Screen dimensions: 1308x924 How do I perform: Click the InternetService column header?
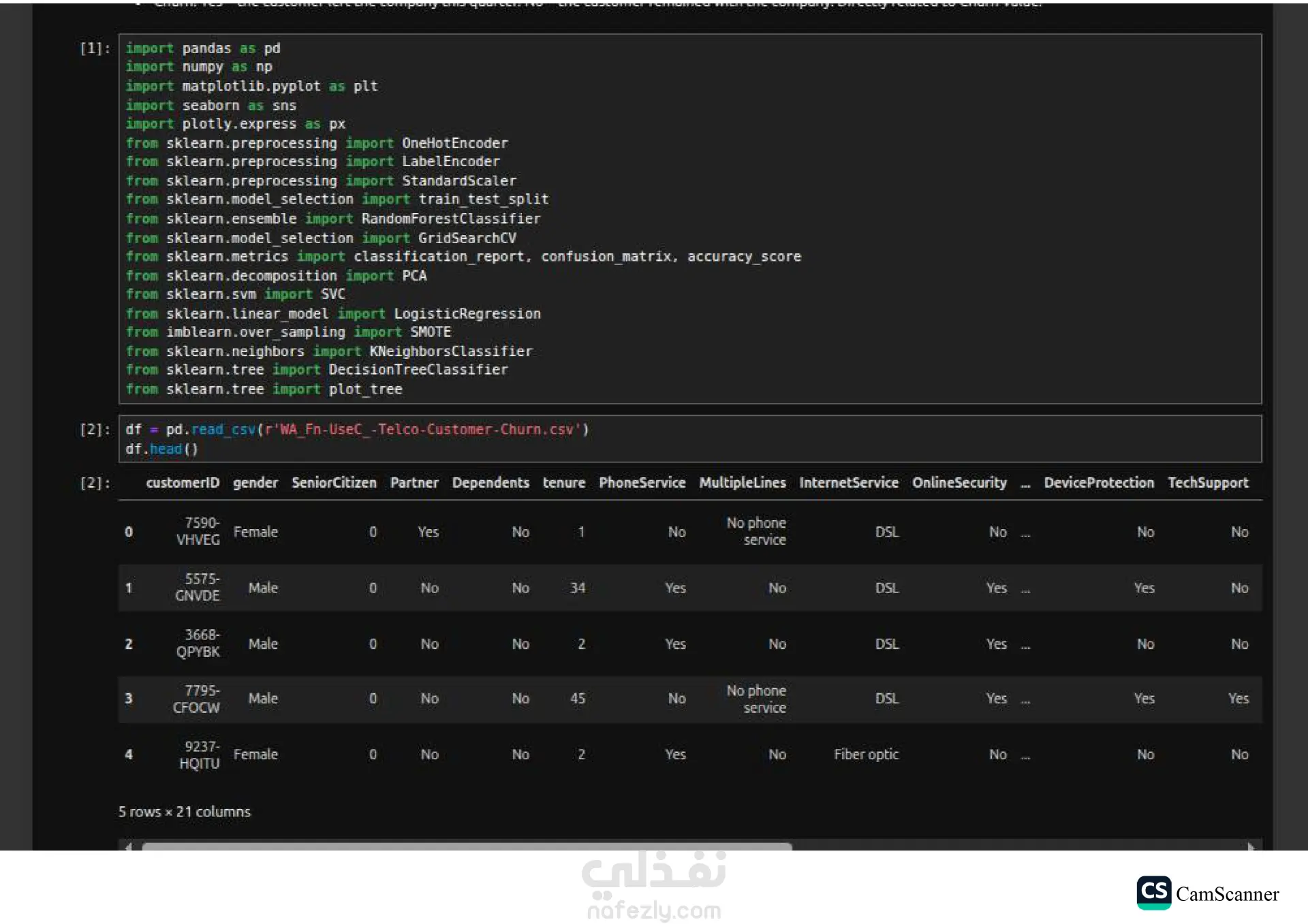click(x=849, y=483)
